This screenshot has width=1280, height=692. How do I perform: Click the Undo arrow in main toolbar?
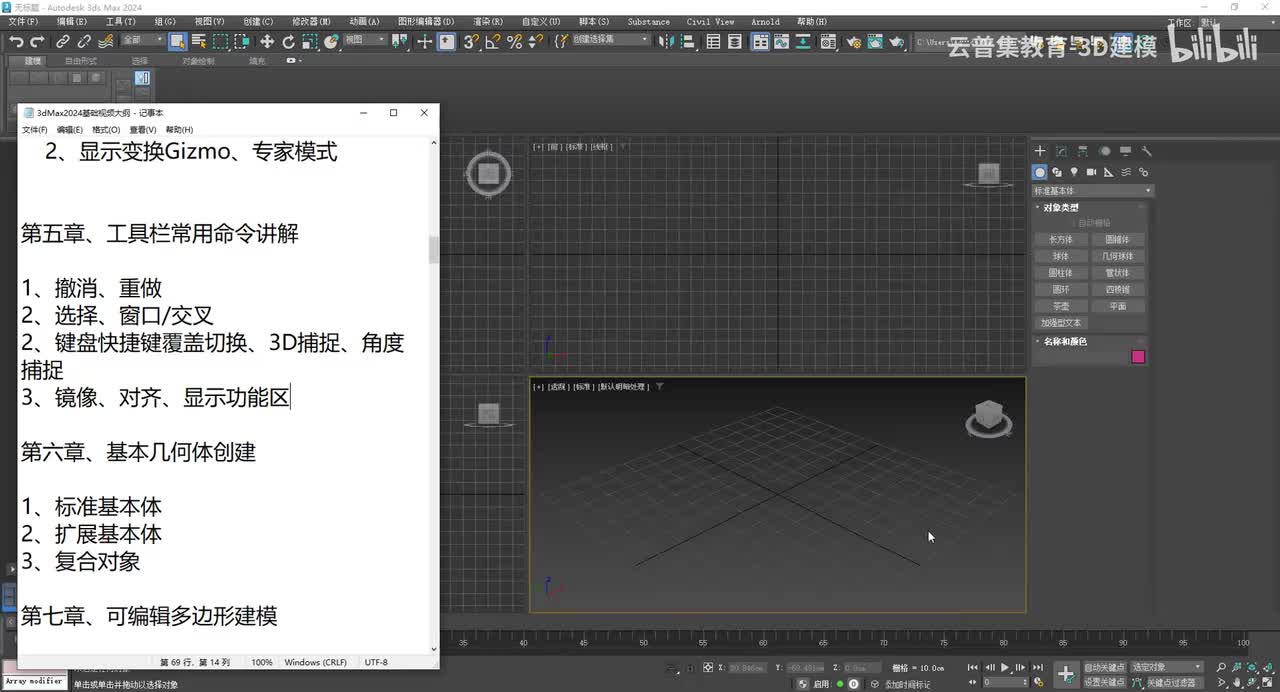(16, 41)
